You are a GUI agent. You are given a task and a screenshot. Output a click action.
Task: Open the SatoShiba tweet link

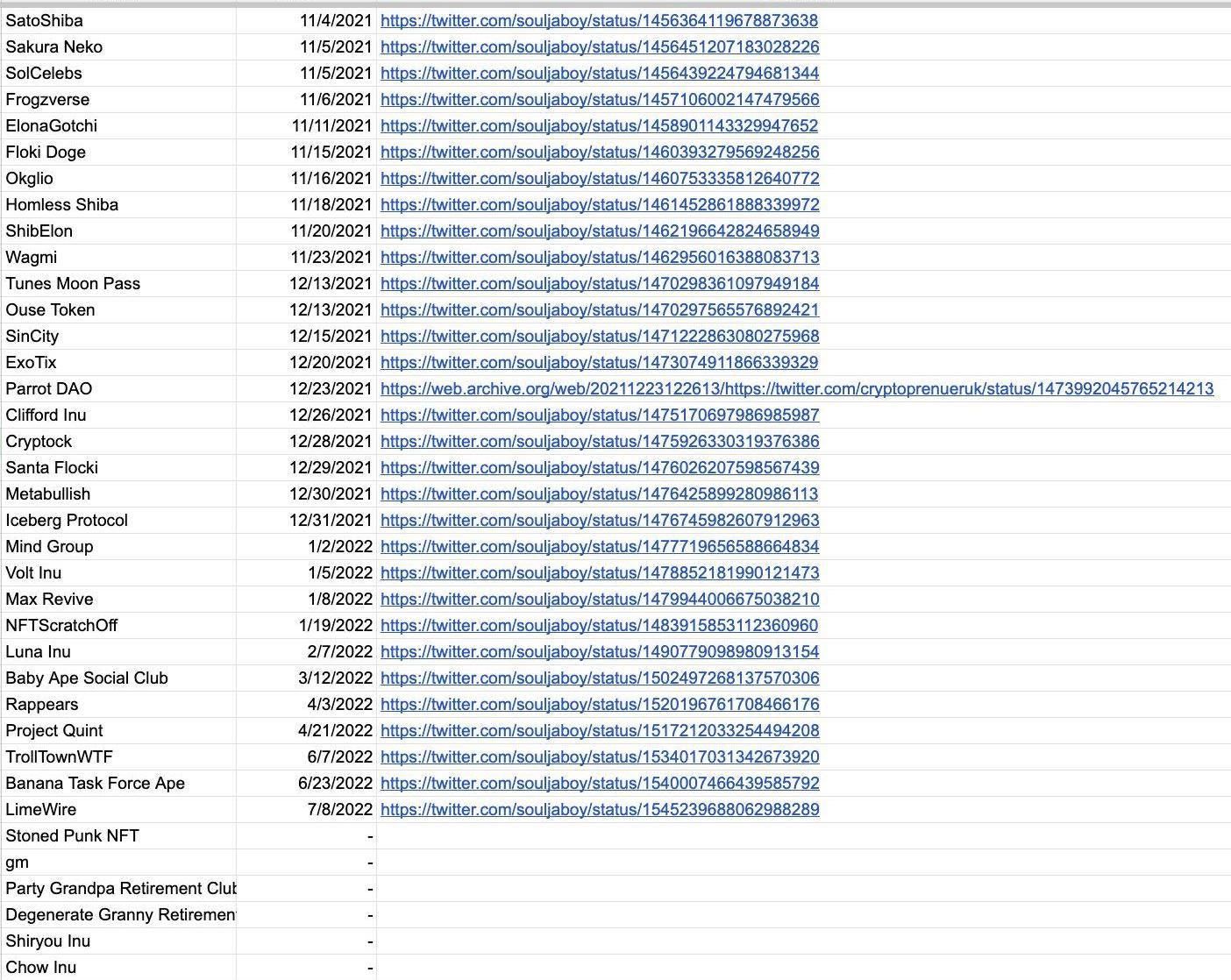click(x=599, y=20)
